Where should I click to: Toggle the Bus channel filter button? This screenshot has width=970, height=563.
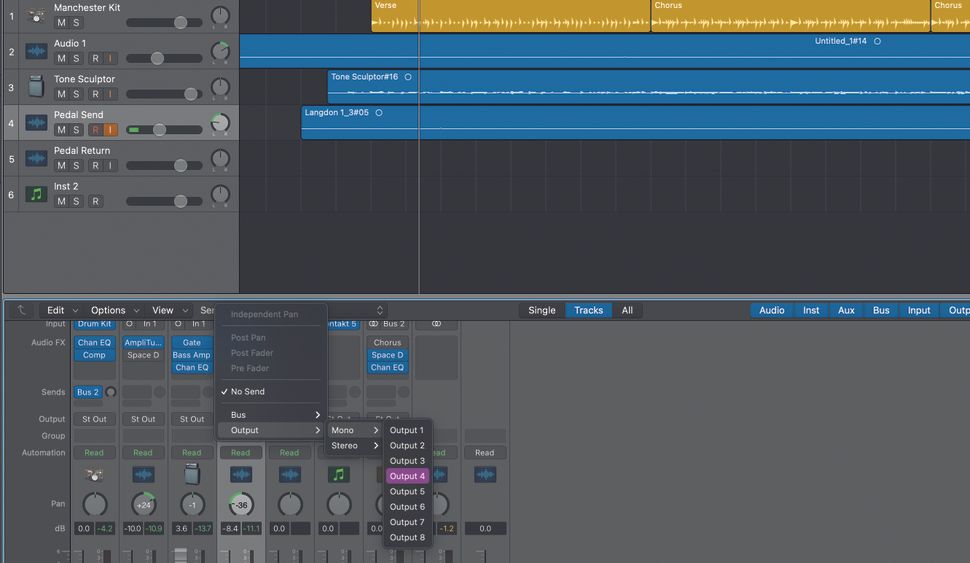[x=881, y=310]
